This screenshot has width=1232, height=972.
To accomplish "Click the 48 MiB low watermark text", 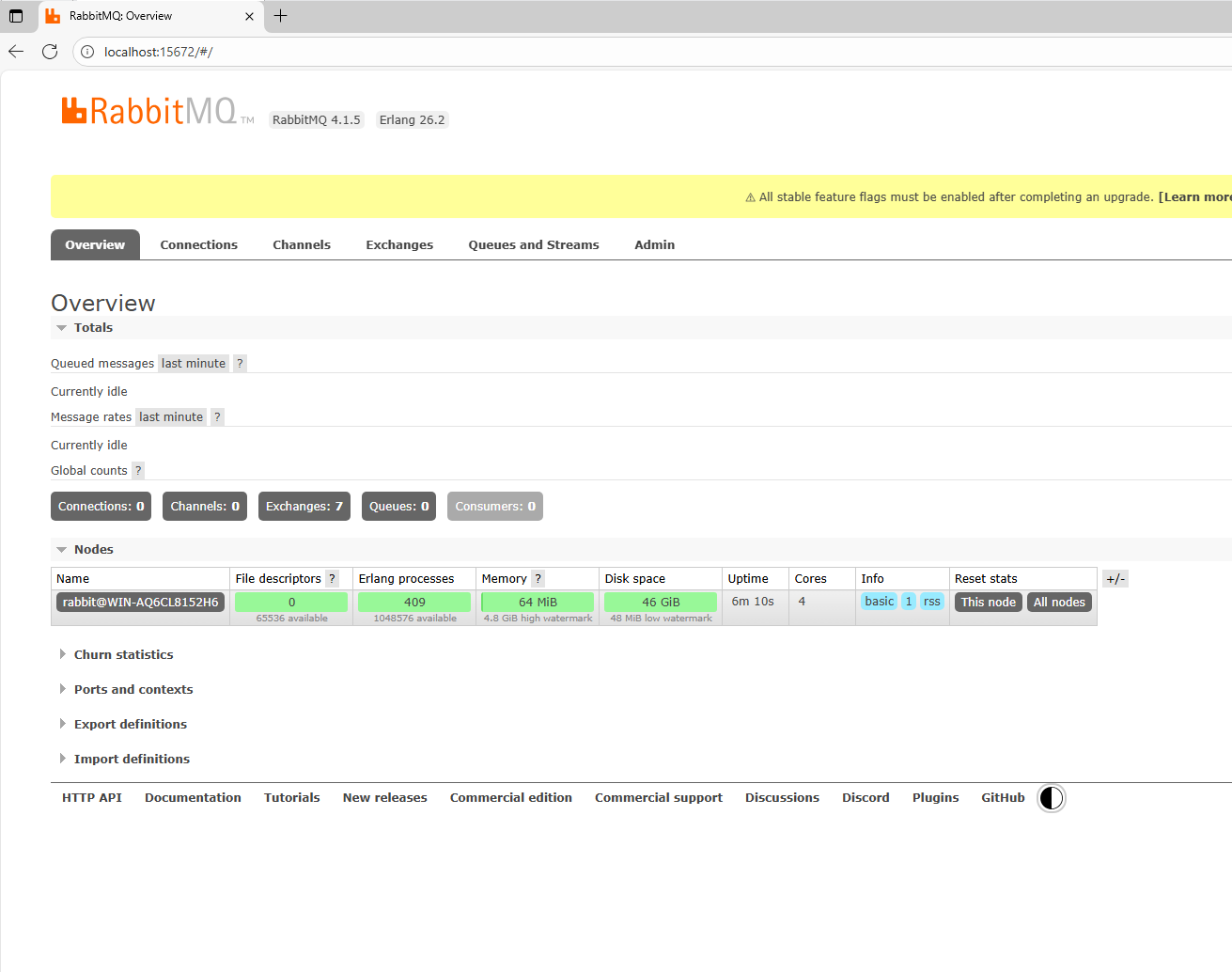I will 661,619.
